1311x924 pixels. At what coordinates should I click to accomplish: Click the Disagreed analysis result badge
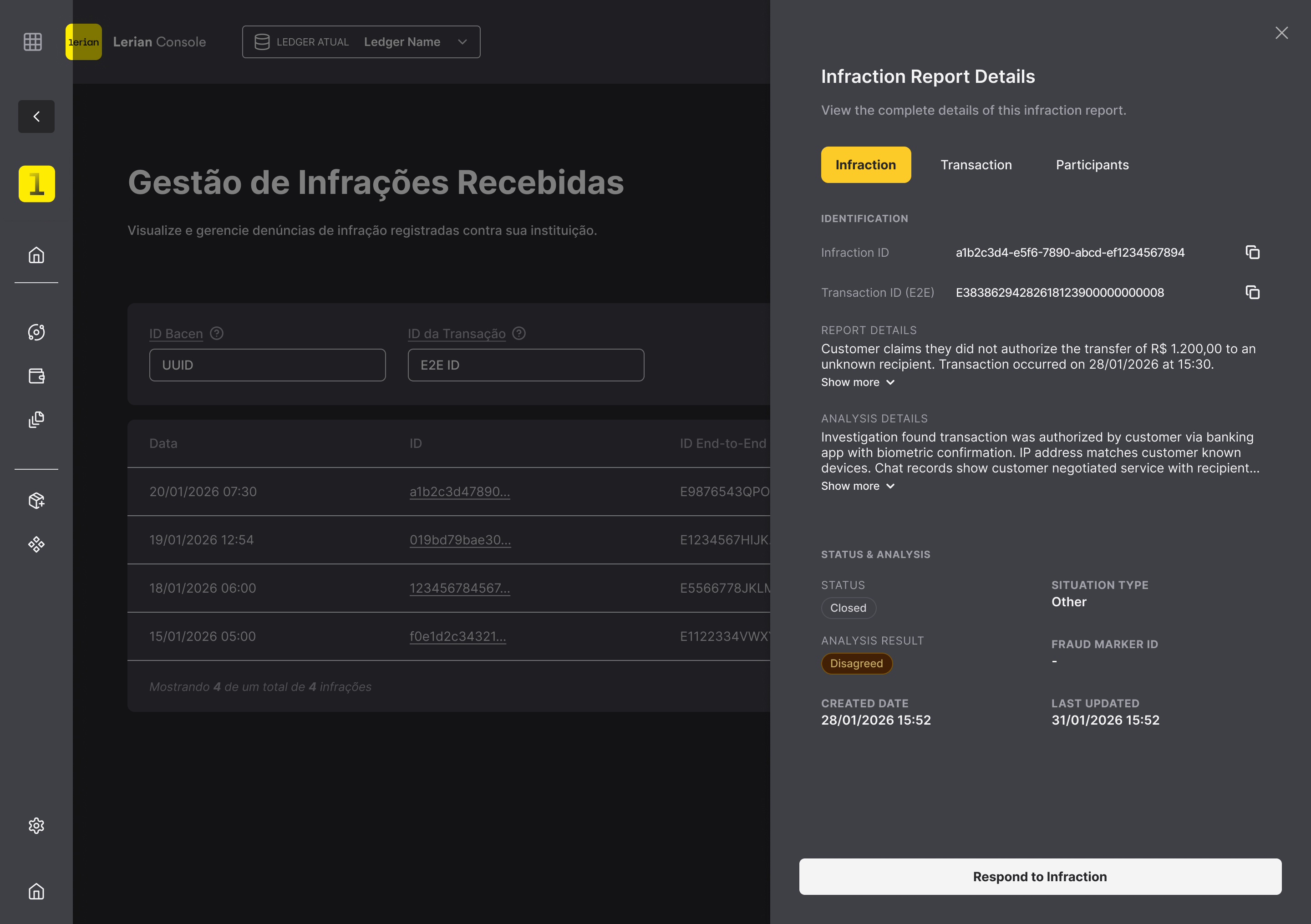coord(857,664)
